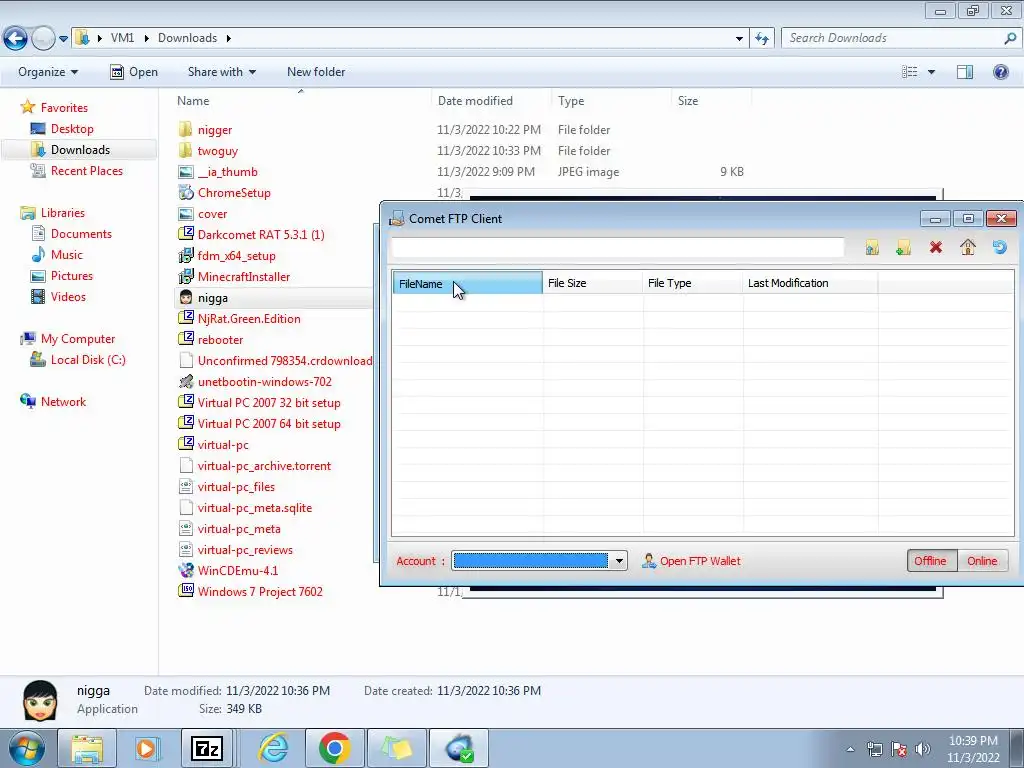Switch Comet FTP to Online mode
Image resolution: width=1024 pixels, height=768 pixels.
(982, 561)
